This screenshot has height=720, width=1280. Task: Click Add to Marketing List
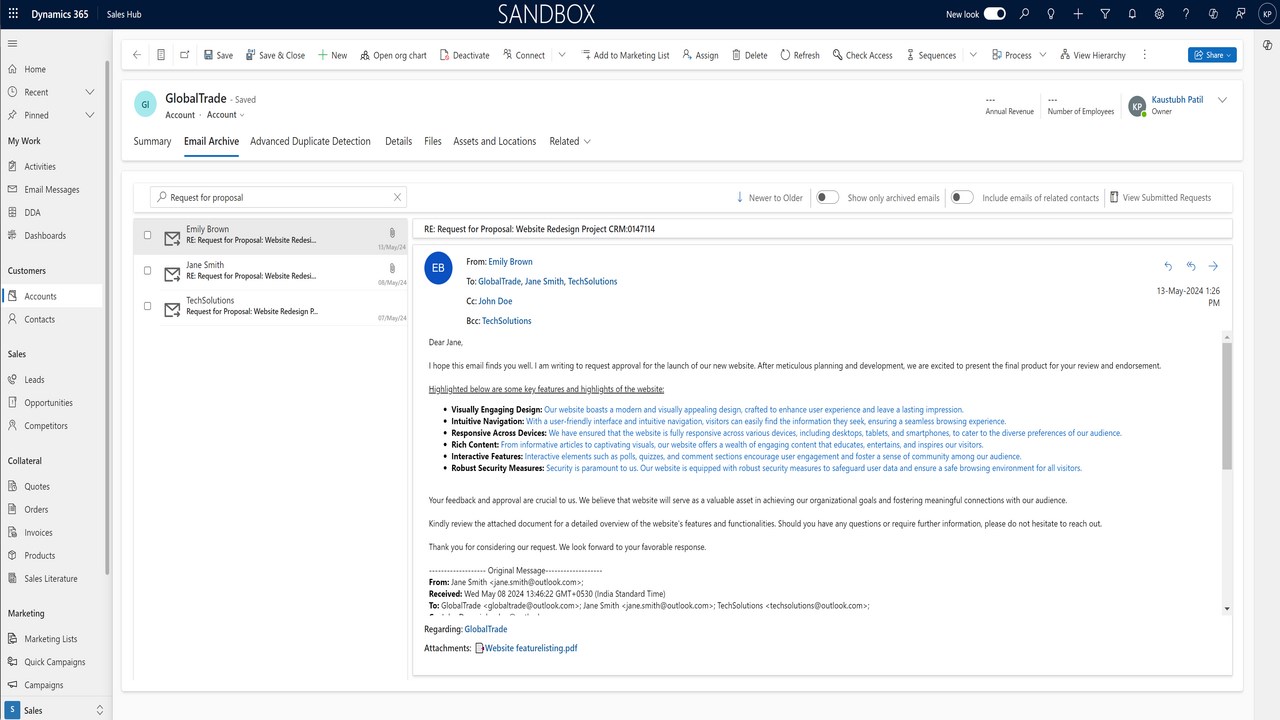(x=624, y=55)
